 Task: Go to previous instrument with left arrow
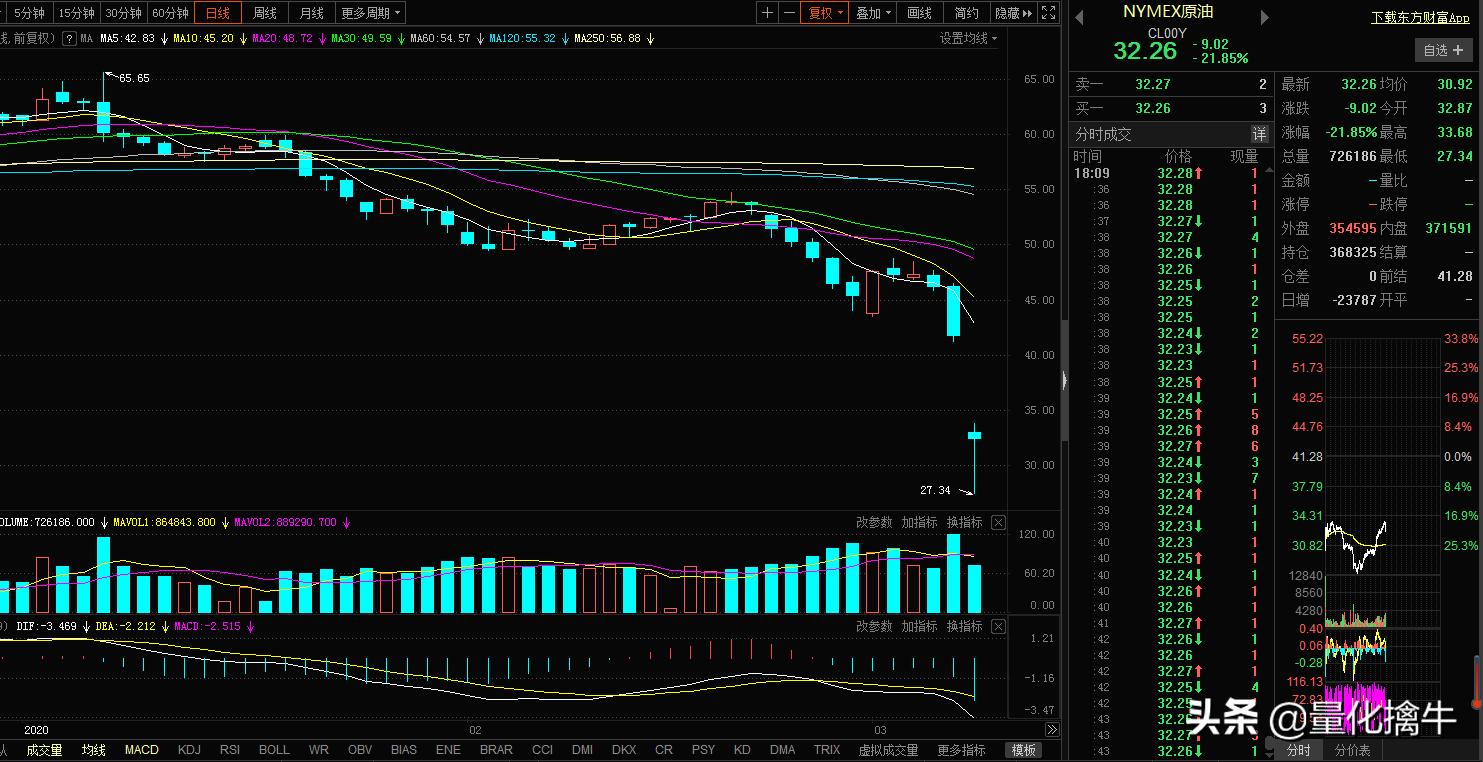point(1079,17)
